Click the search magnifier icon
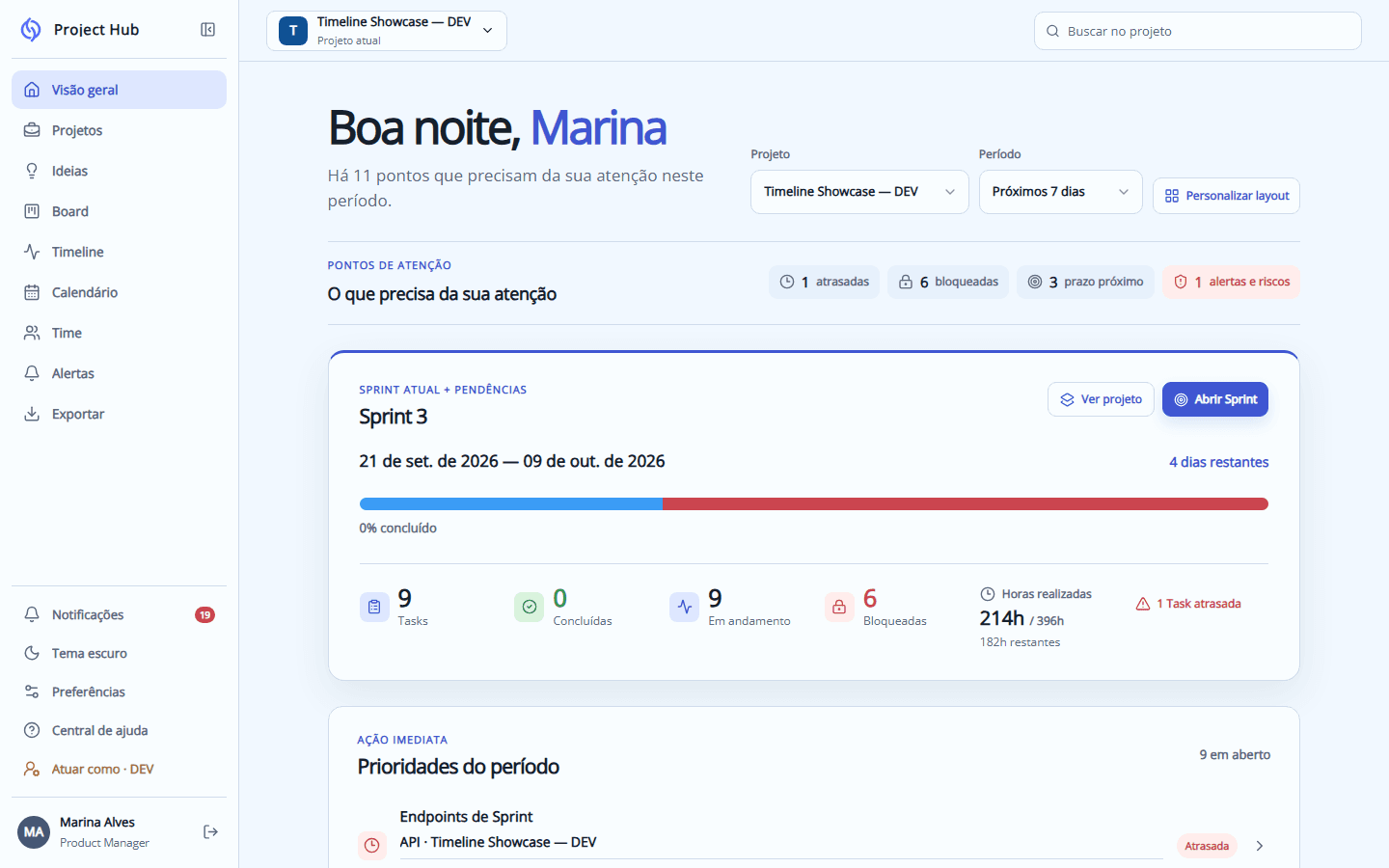 tap(1053, 31)
